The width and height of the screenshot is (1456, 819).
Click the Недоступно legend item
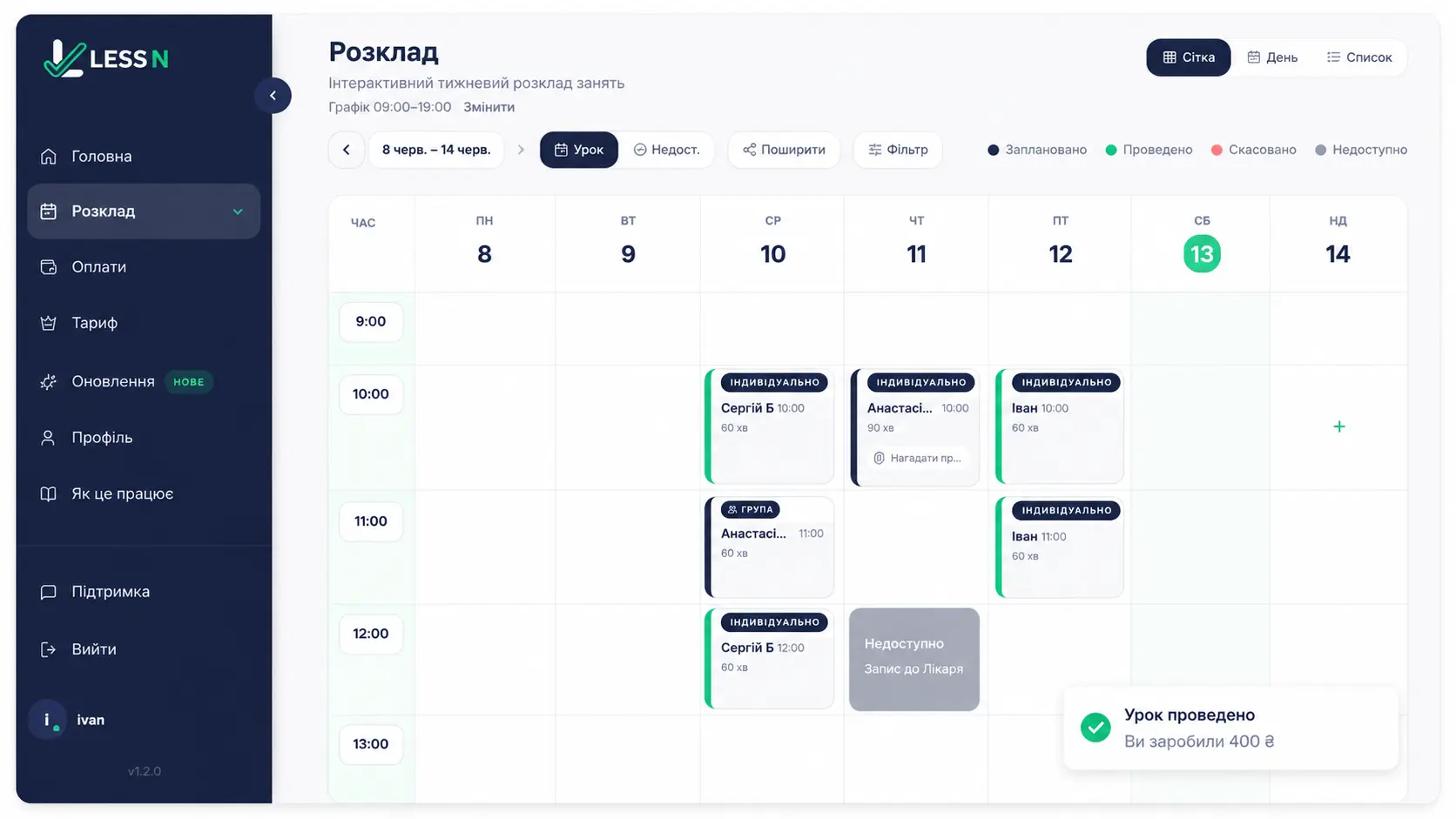(1361, 150)
